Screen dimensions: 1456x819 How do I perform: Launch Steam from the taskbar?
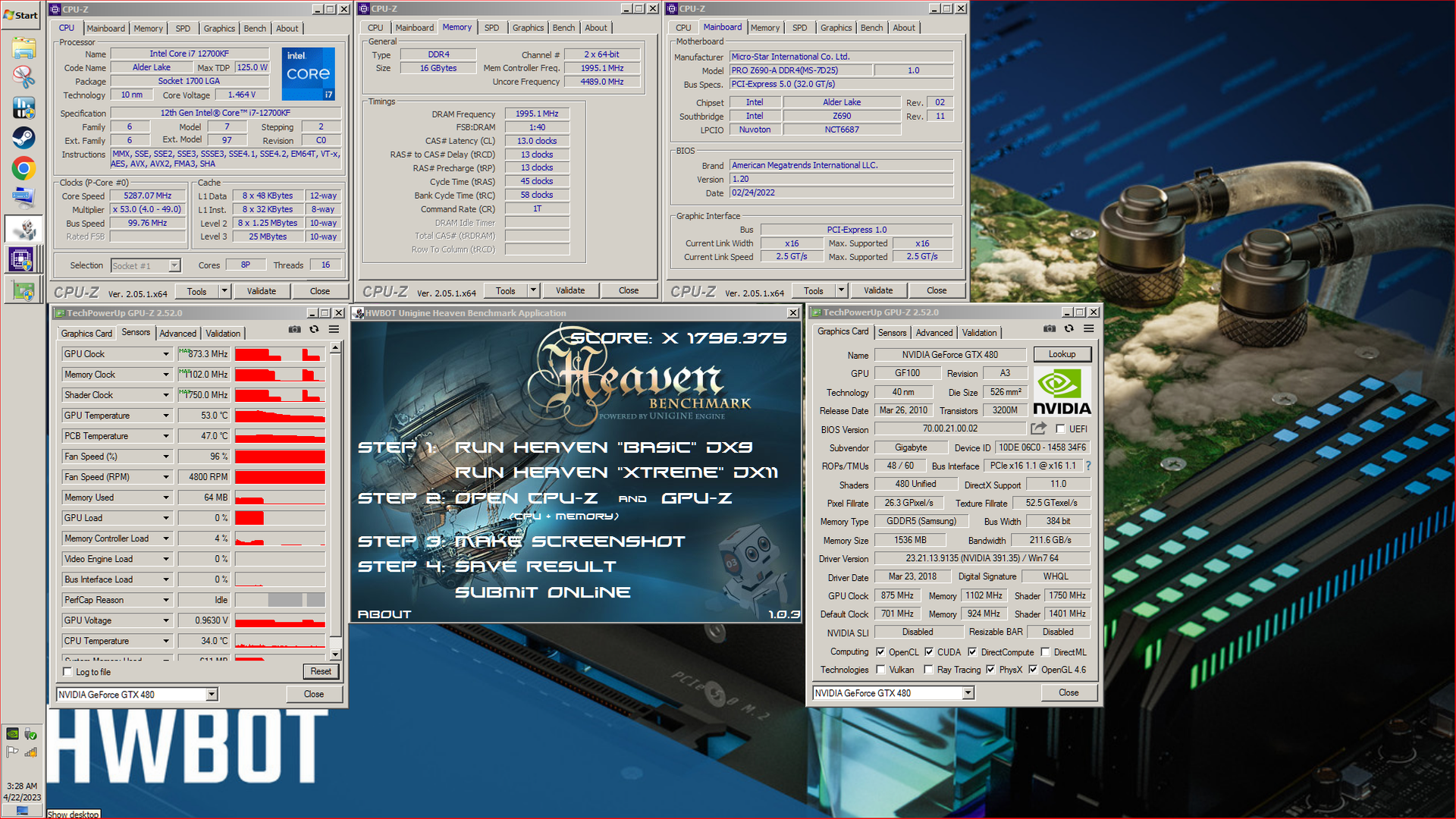[x=24, y=138]
